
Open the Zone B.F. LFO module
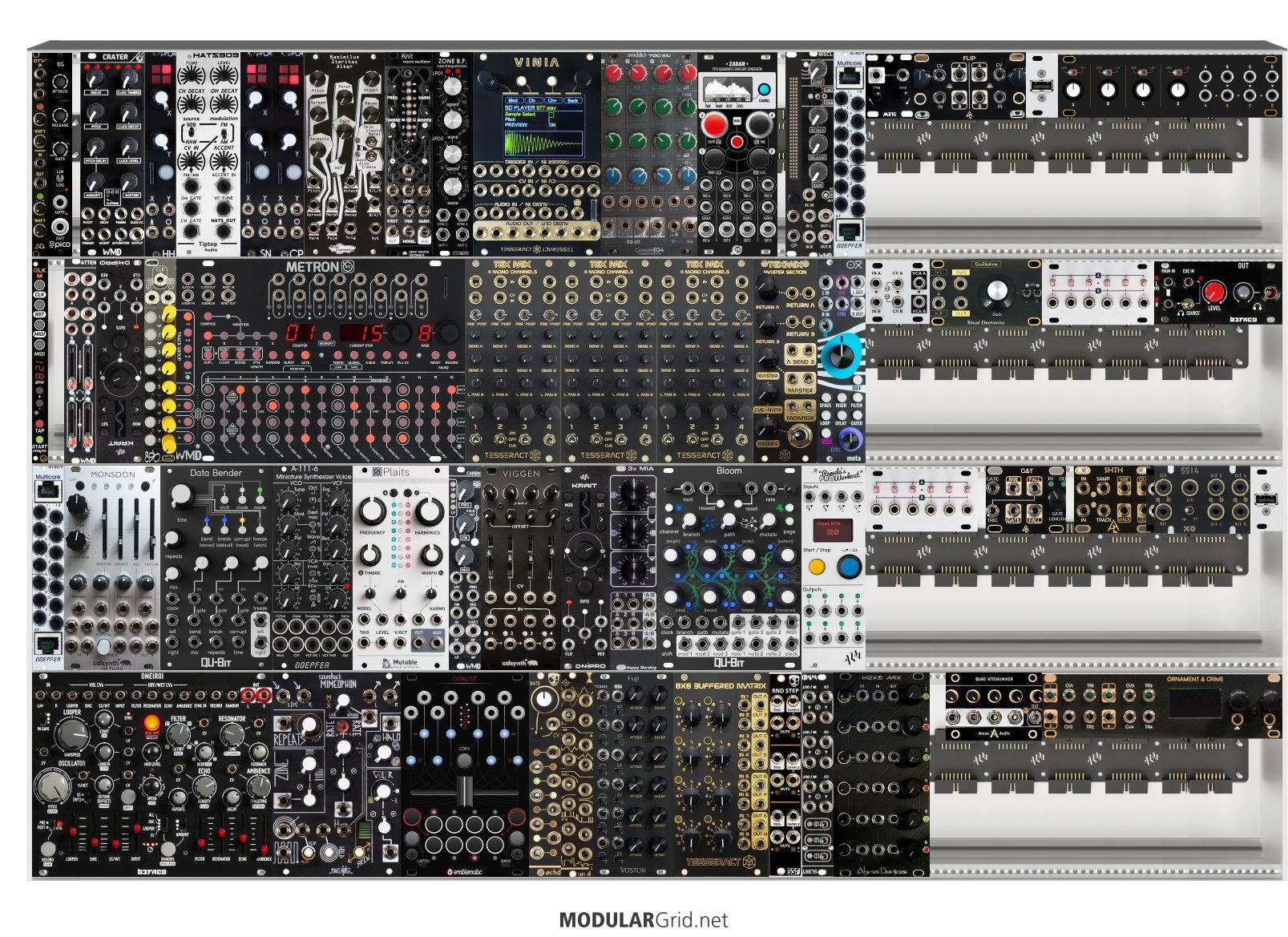click(453, 155)
